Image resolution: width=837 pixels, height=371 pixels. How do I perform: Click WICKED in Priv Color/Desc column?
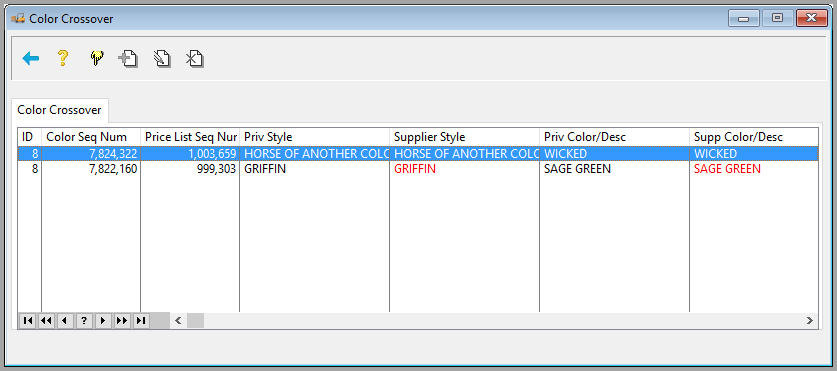point(614,154)
